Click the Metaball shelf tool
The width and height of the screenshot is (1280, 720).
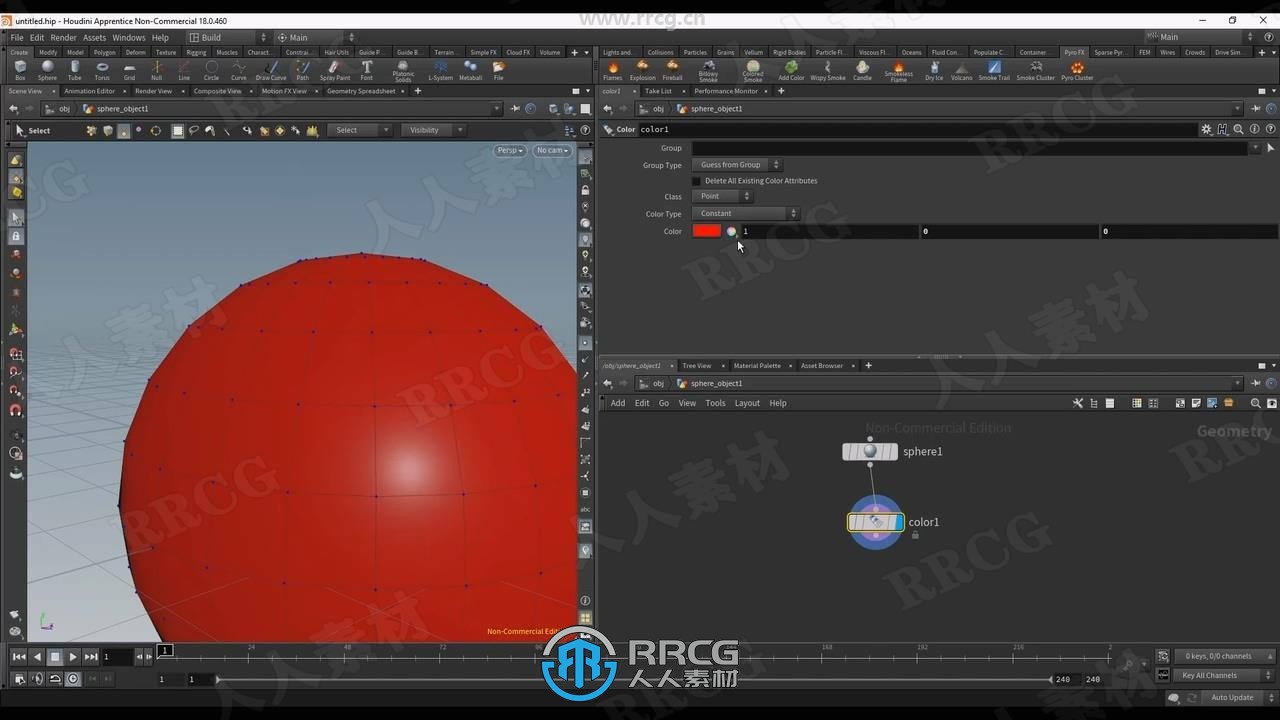(x=470, y=70)
